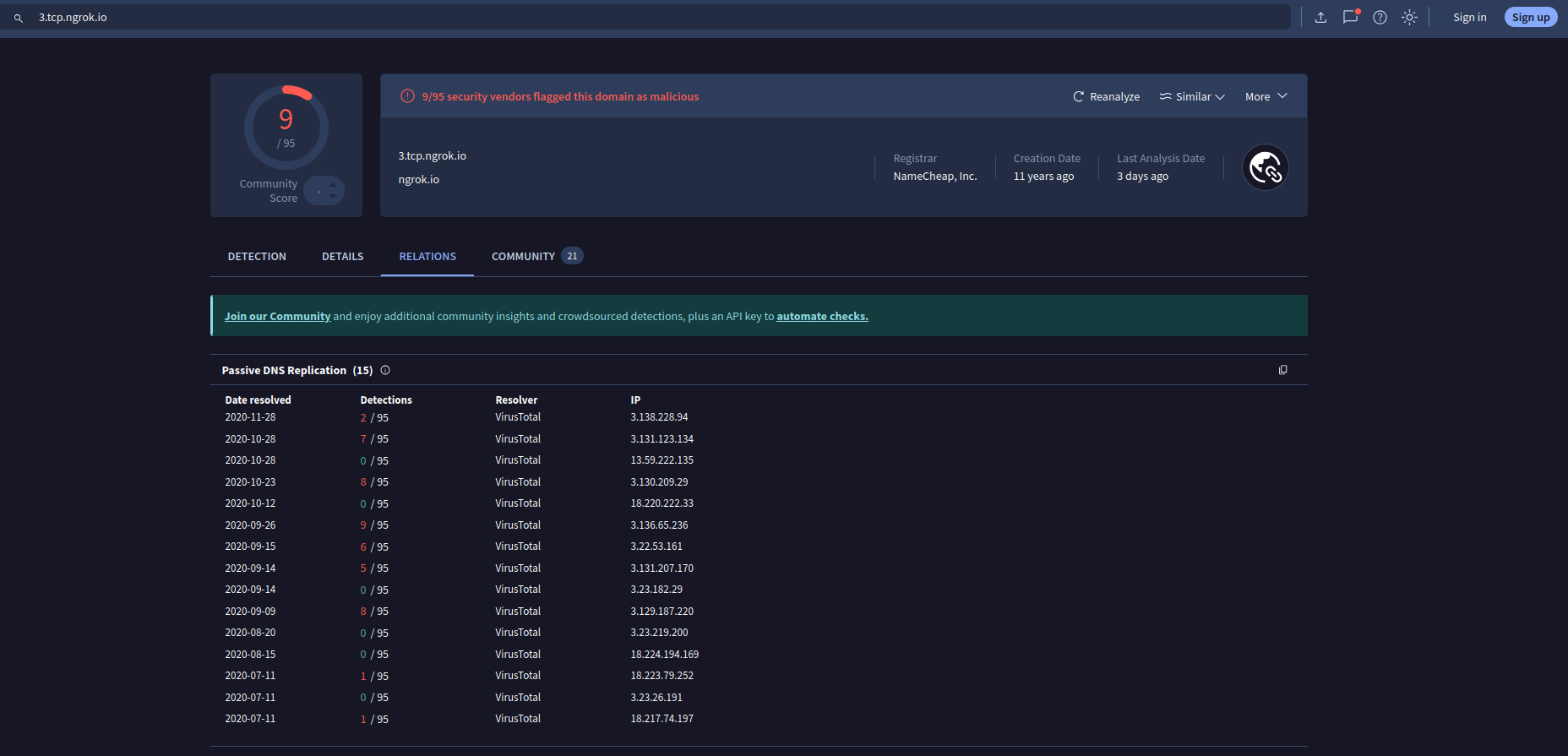Open the notifications chat icon
Image resolution: width=1568 pixels, height=756 pixels.
coord(1350,17)
